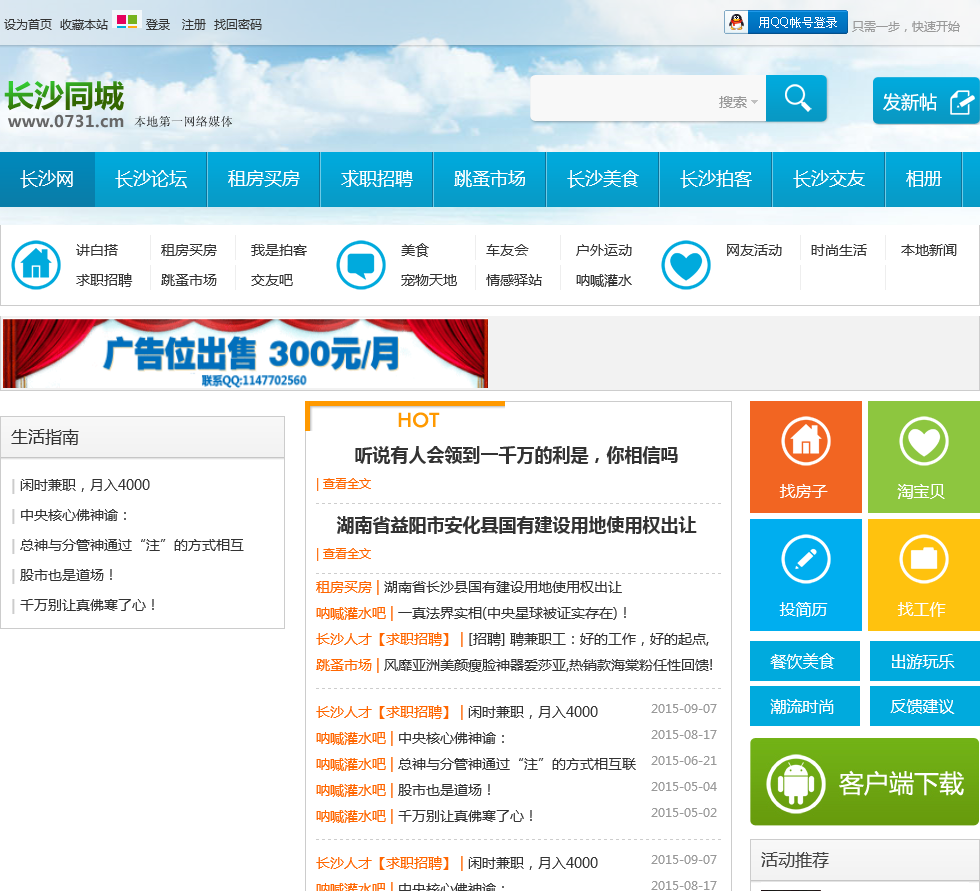
Task: Open the 本地新闻 sub-link
Action: (x=929, y=250)
